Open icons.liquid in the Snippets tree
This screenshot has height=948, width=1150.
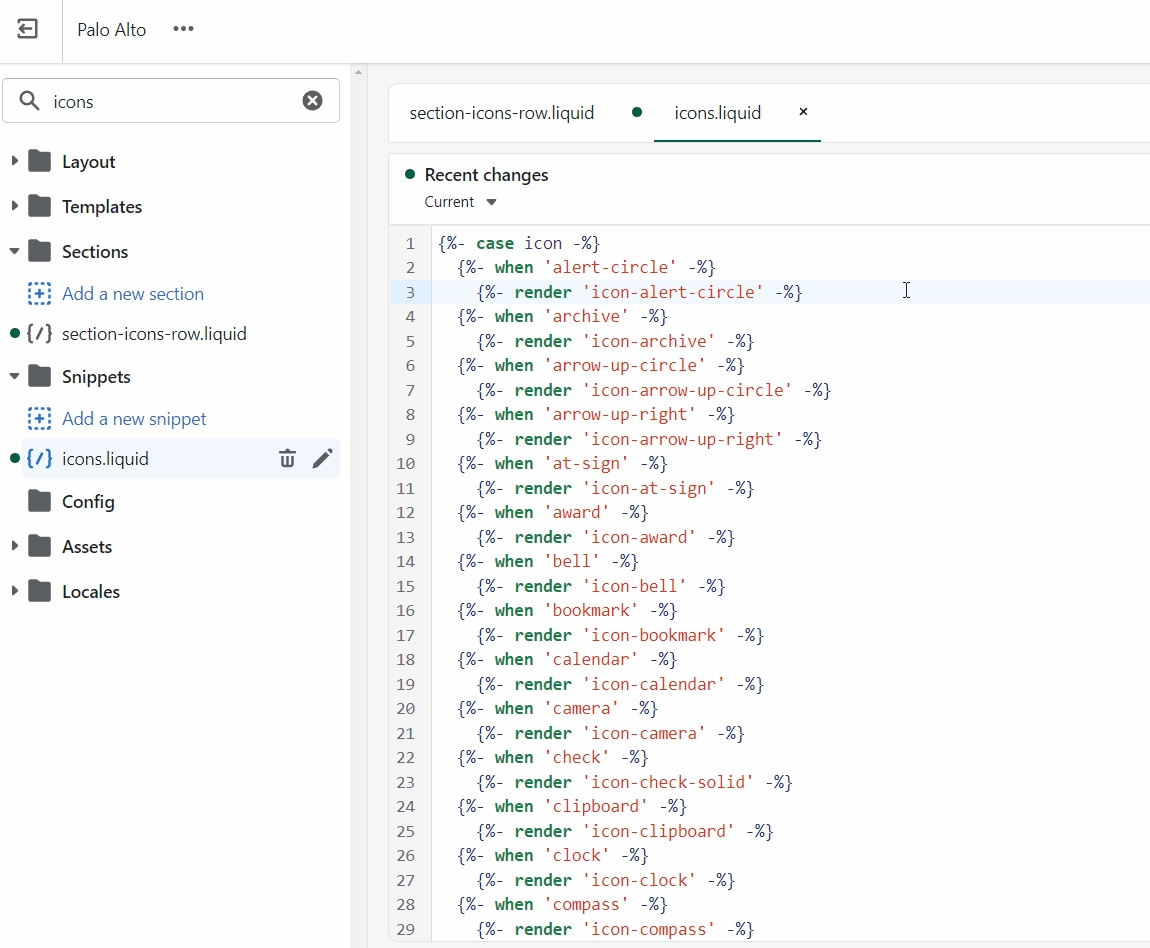(106, 458)
